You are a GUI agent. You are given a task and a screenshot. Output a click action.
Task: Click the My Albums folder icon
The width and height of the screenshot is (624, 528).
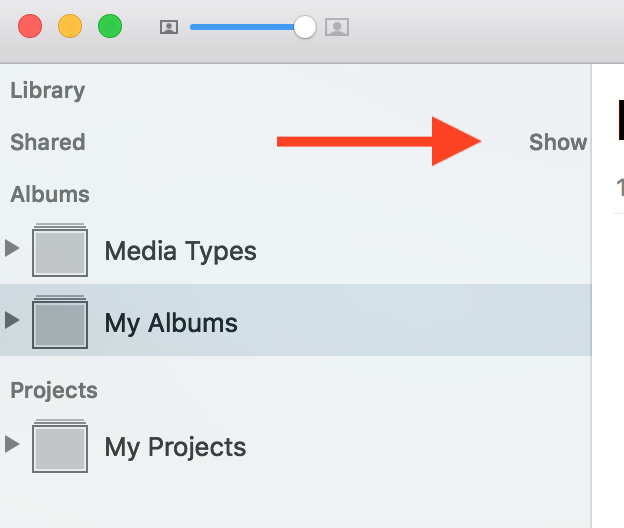point(60,322)
